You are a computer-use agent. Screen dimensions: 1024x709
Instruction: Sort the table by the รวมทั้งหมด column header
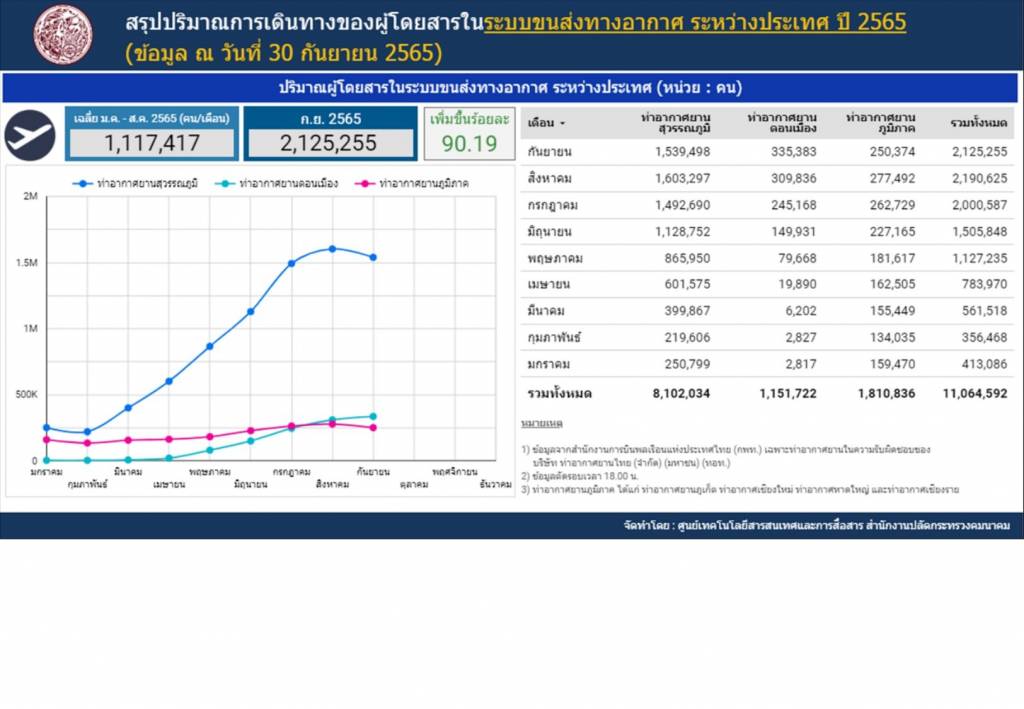point(978,123)
